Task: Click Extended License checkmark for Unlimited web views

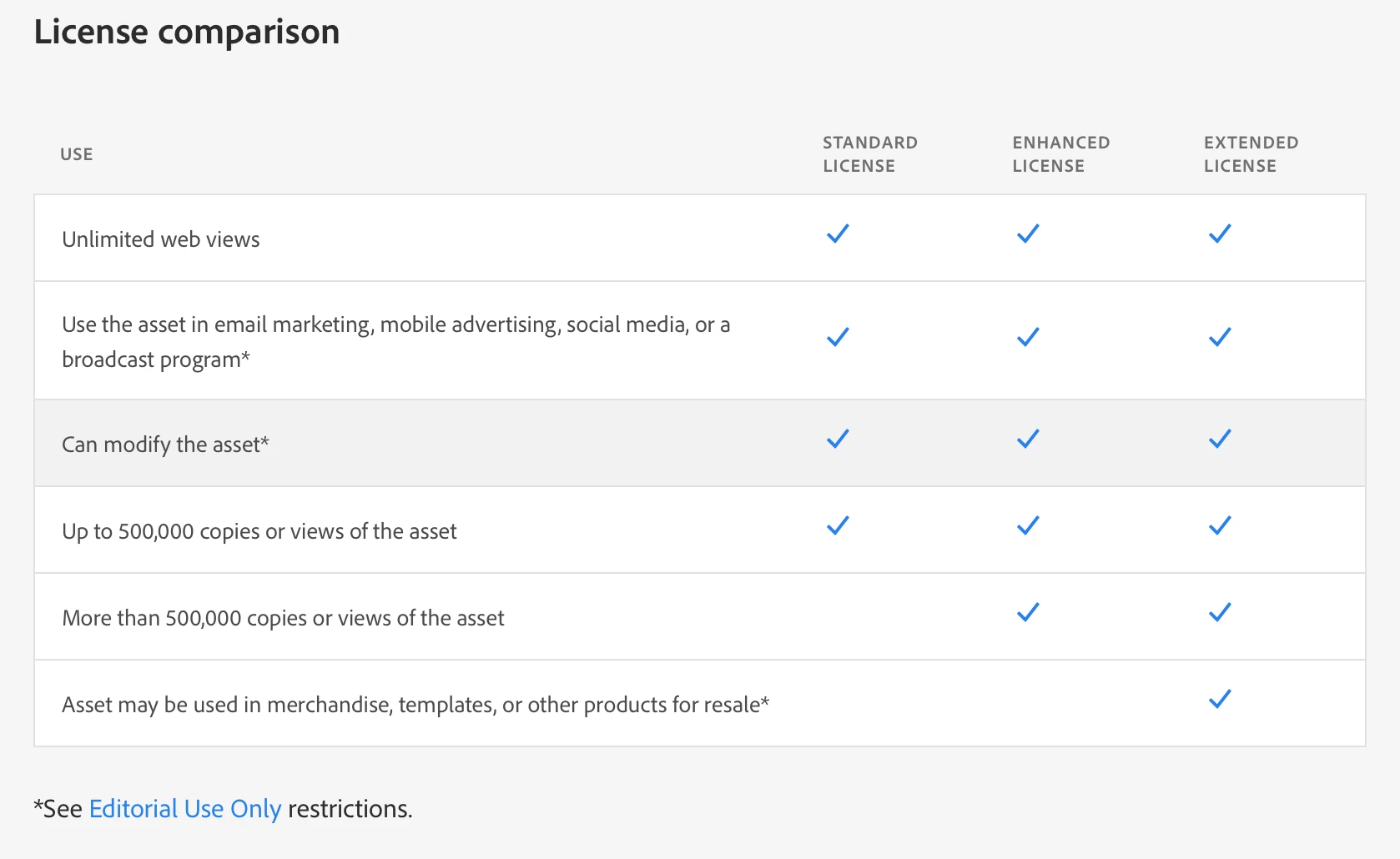Action: pyautogui.click(x=1220, y=234)
